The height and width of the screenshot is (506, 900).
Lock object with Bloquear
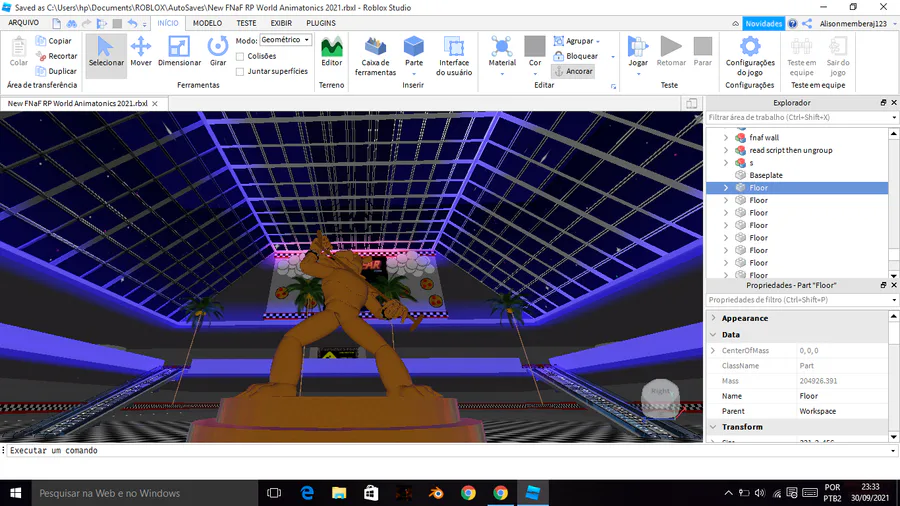(x=576, y=56)
